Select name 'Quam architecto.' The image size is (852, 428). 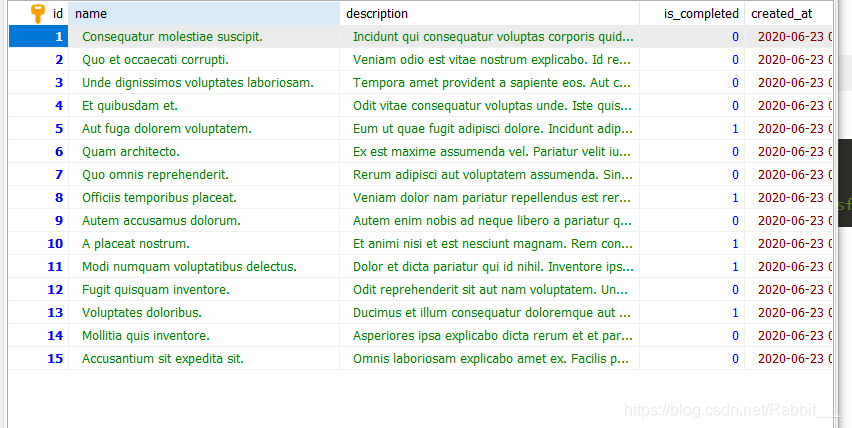coord(131,152)
